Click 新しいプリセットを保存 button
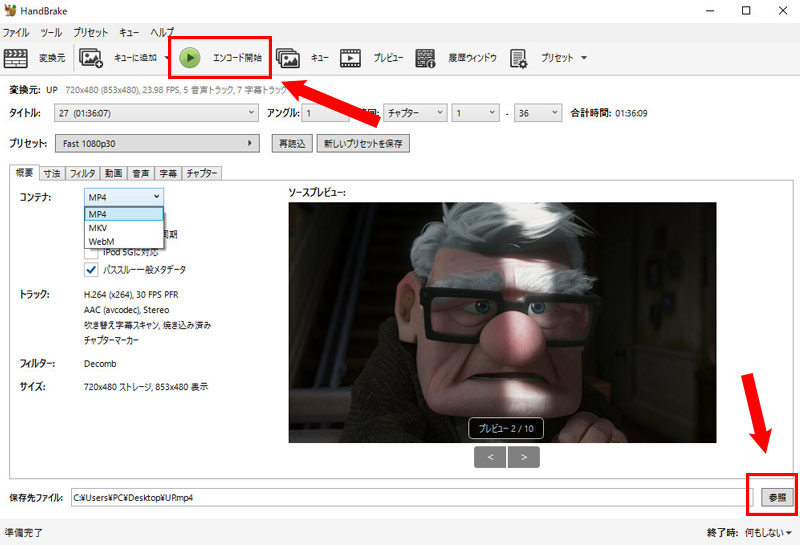Screen dimensions: 800x545 [363, 143]
